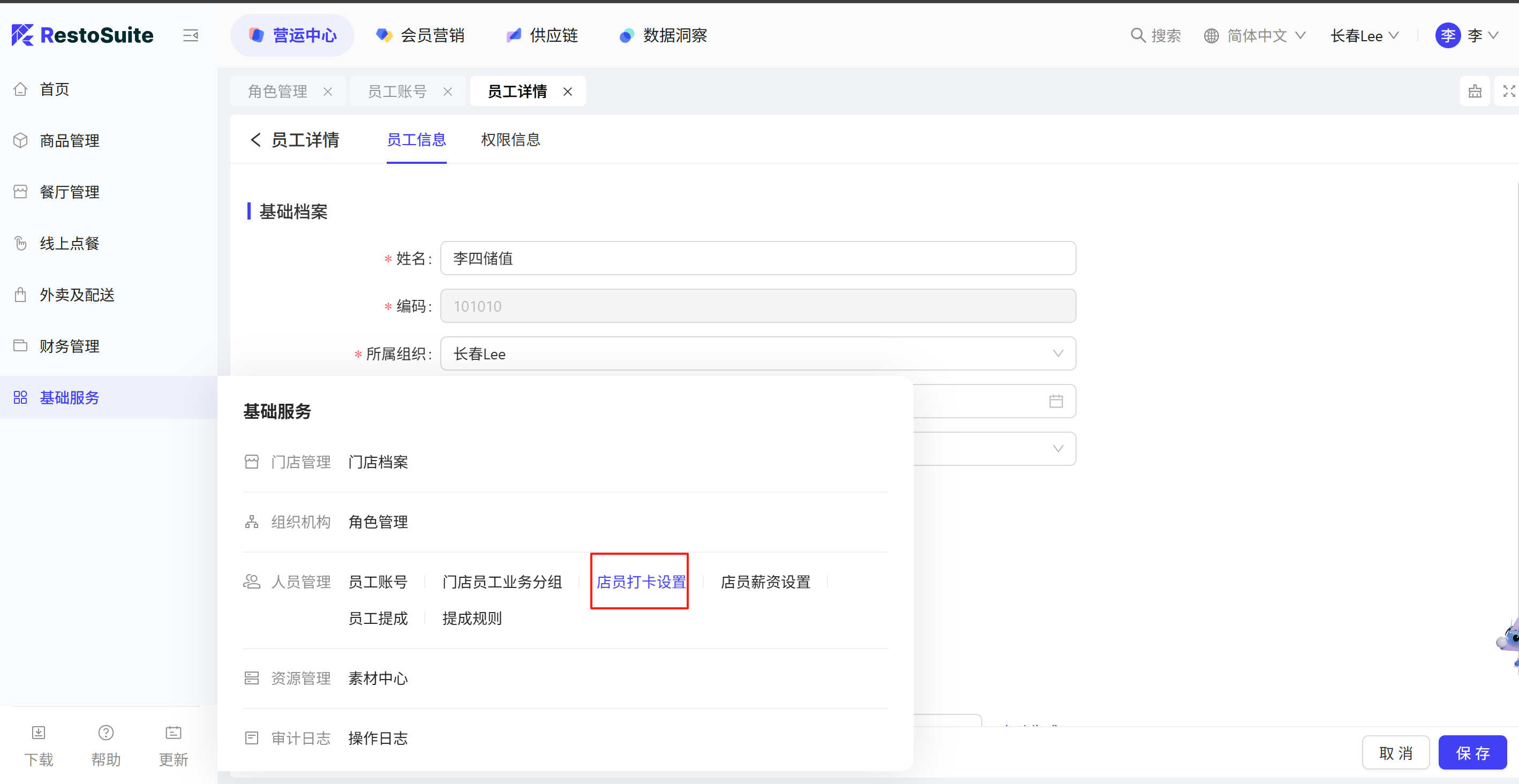The height and width of the screenshot is (784, 1519).
Task: Click the calendar icon in date field
Action: 1056,402
